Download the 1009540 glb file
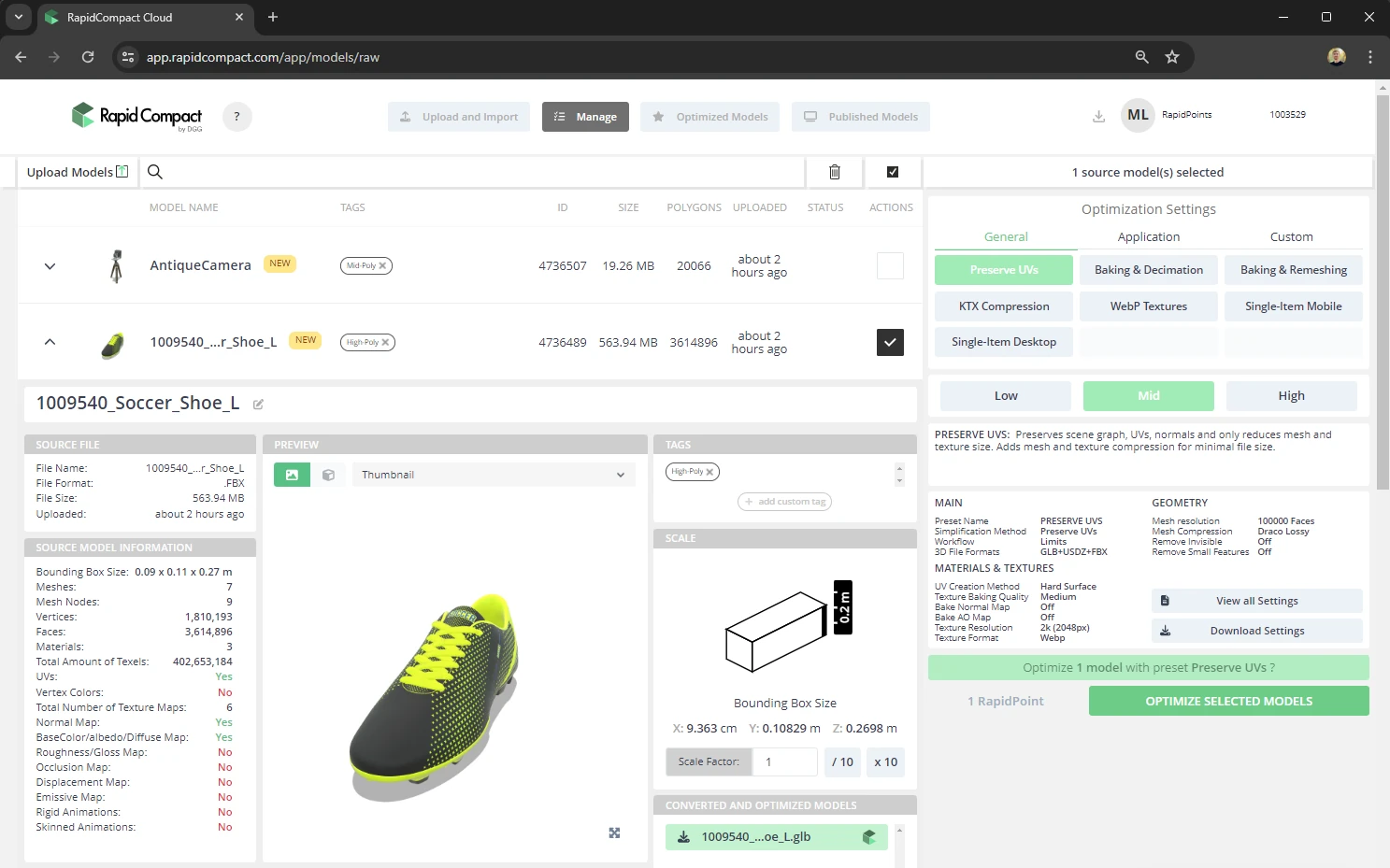The width and height of the screenshot is (1390, 868). [x=683, y=837]
